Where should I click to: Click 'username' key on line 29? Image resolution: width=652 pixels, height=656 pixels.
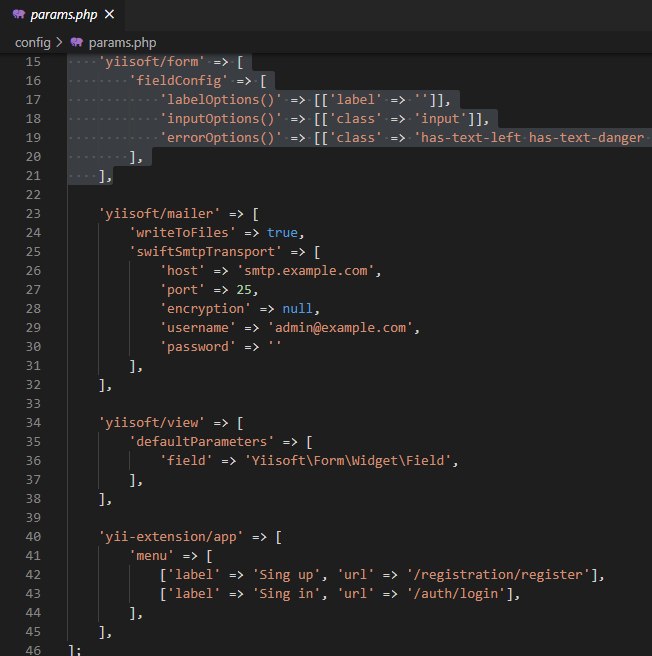[x=198, y=328]
